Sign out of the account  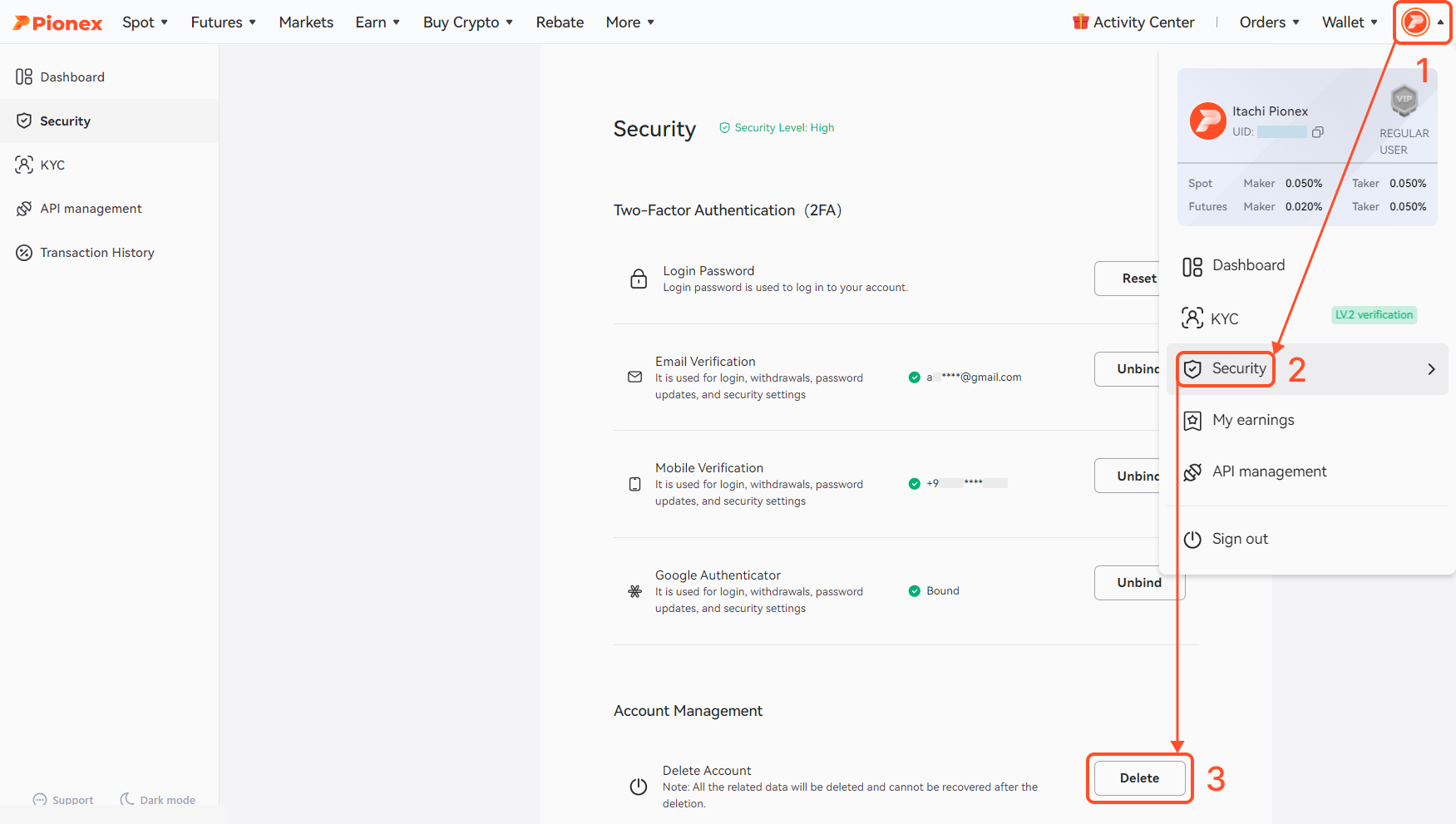pos(1307,540)
